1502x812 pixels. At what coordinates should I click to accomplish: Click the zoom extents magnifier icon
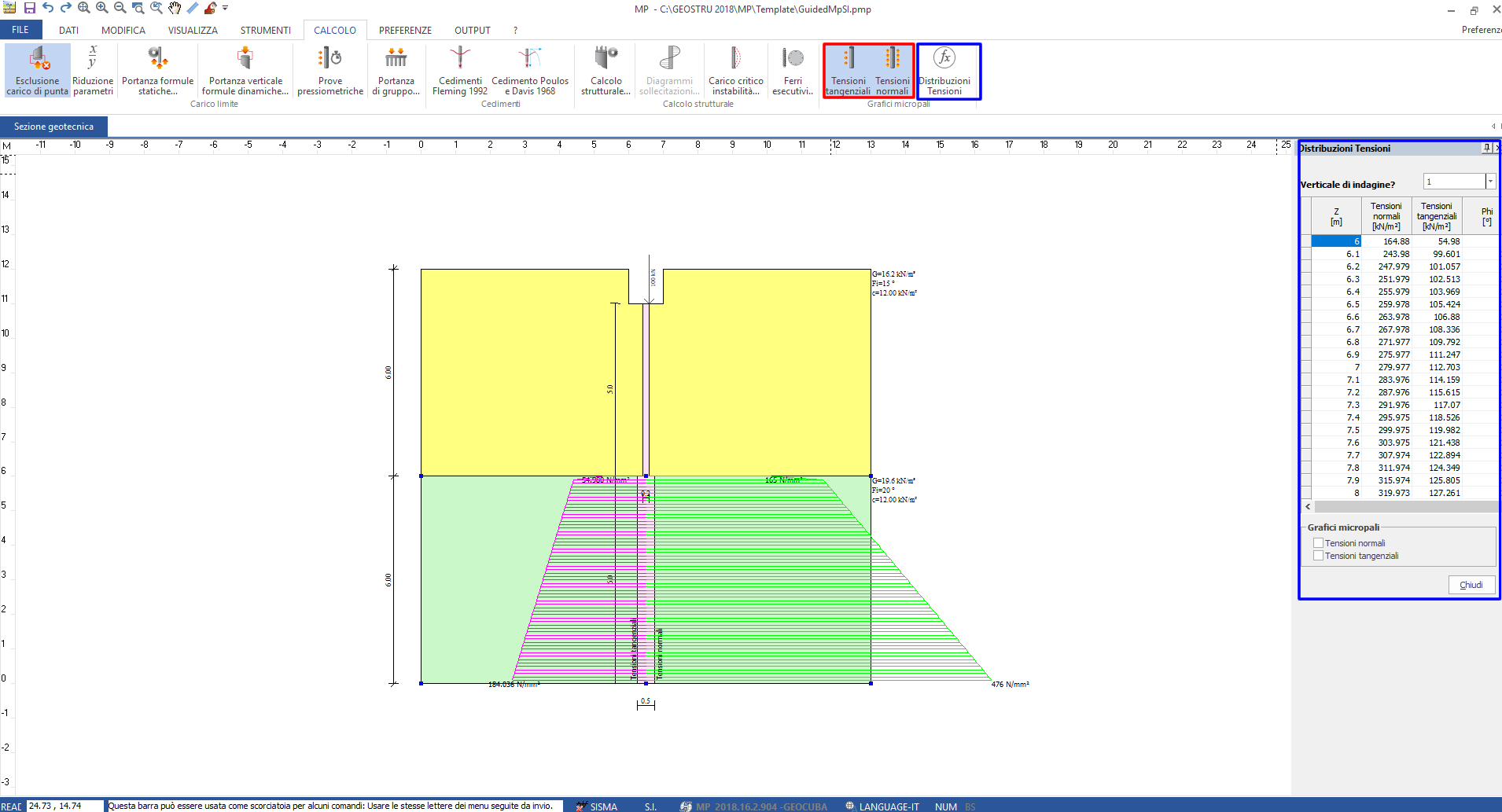(x=84, y=8)
